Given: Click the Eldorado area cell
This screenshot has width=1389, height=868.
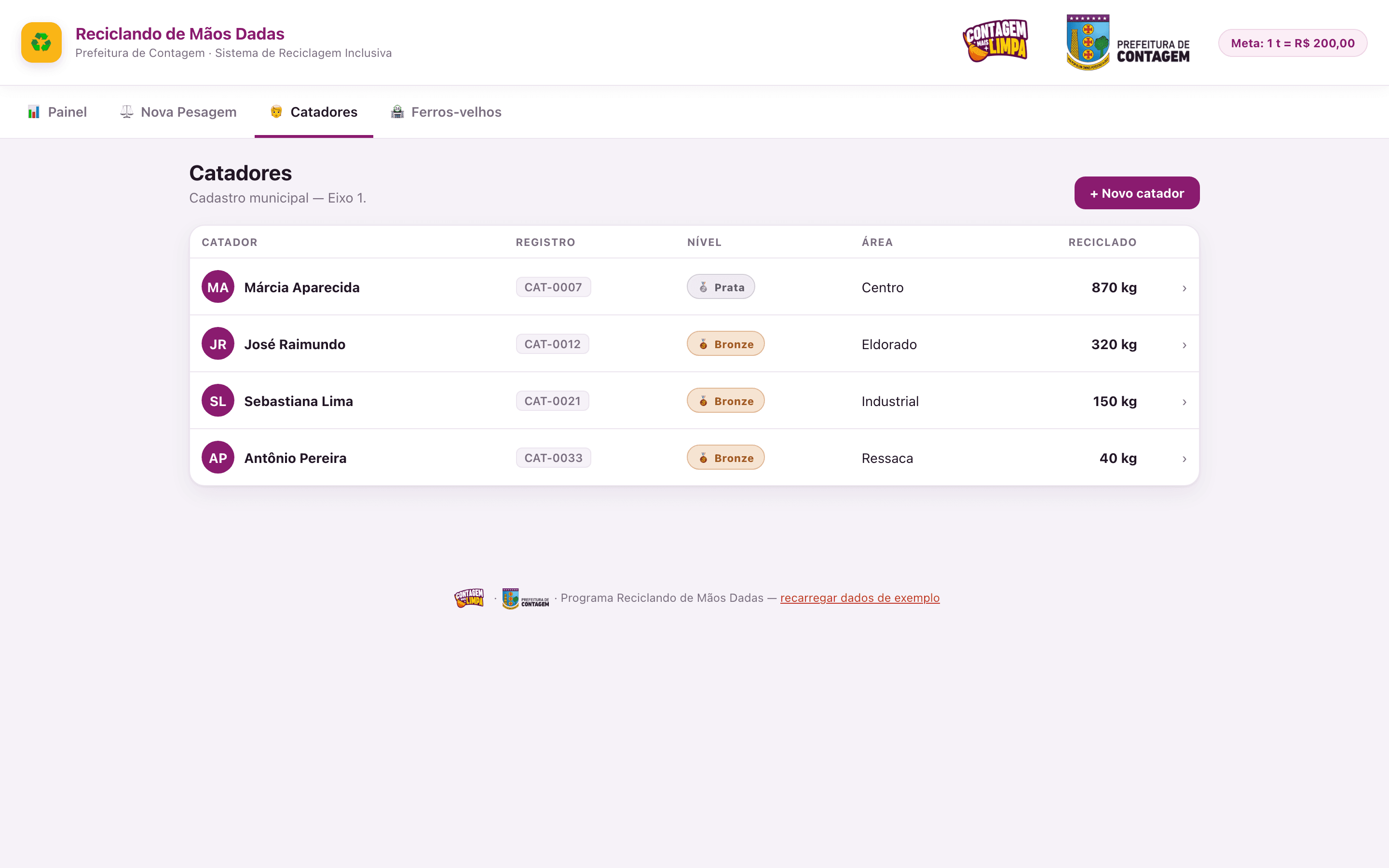Looking at the screenshot, I should tap(889, 344).
